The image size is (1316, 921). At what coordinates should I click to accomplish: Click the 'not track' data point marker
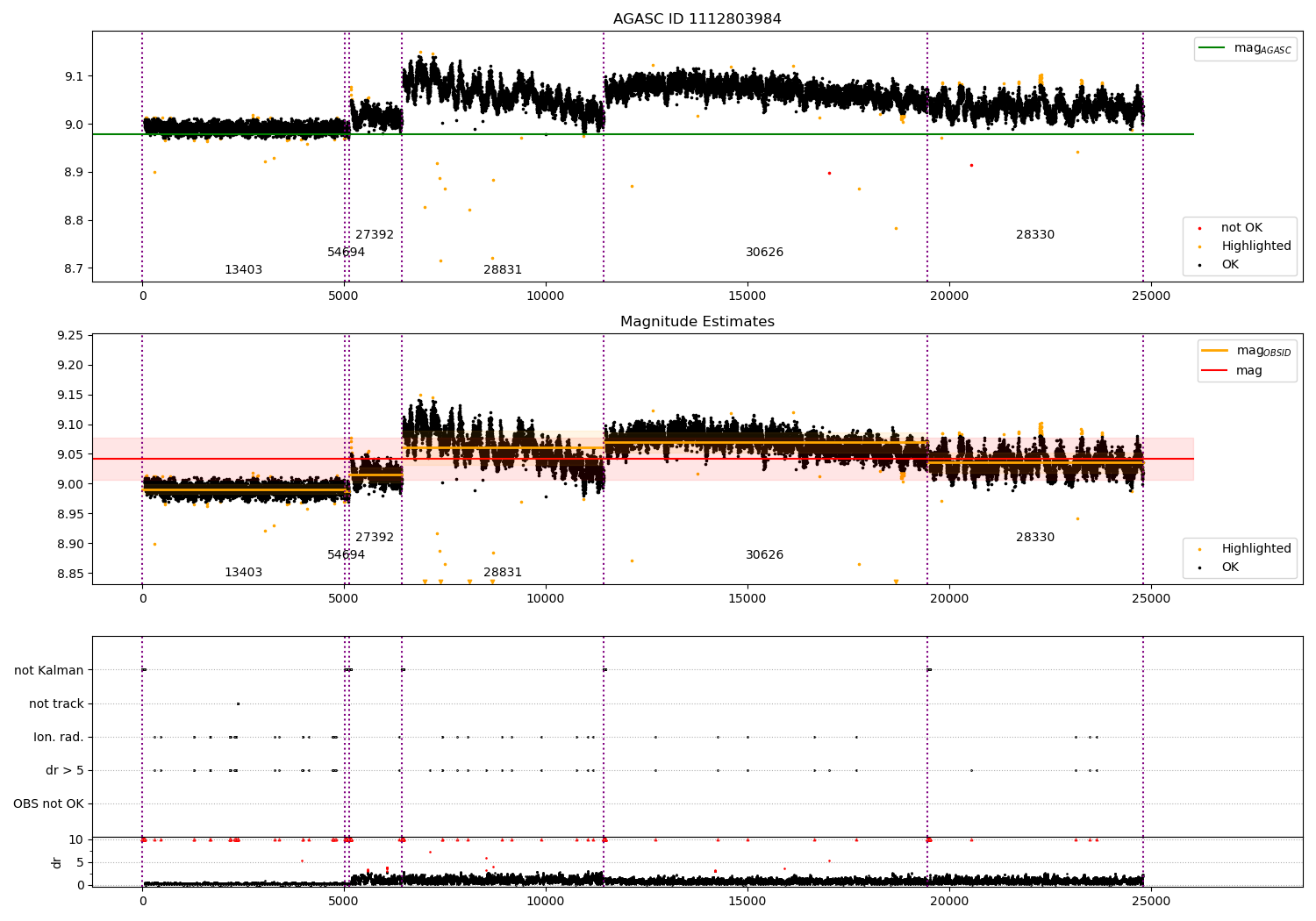tap(238, 703)
